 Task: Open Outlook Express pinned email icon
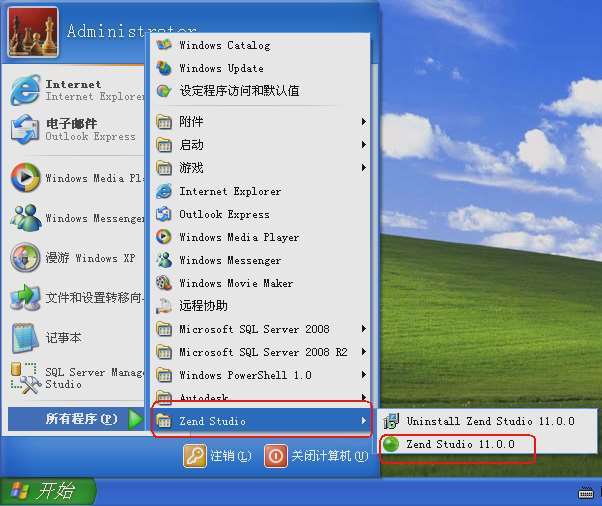click(x=25, y=130)
